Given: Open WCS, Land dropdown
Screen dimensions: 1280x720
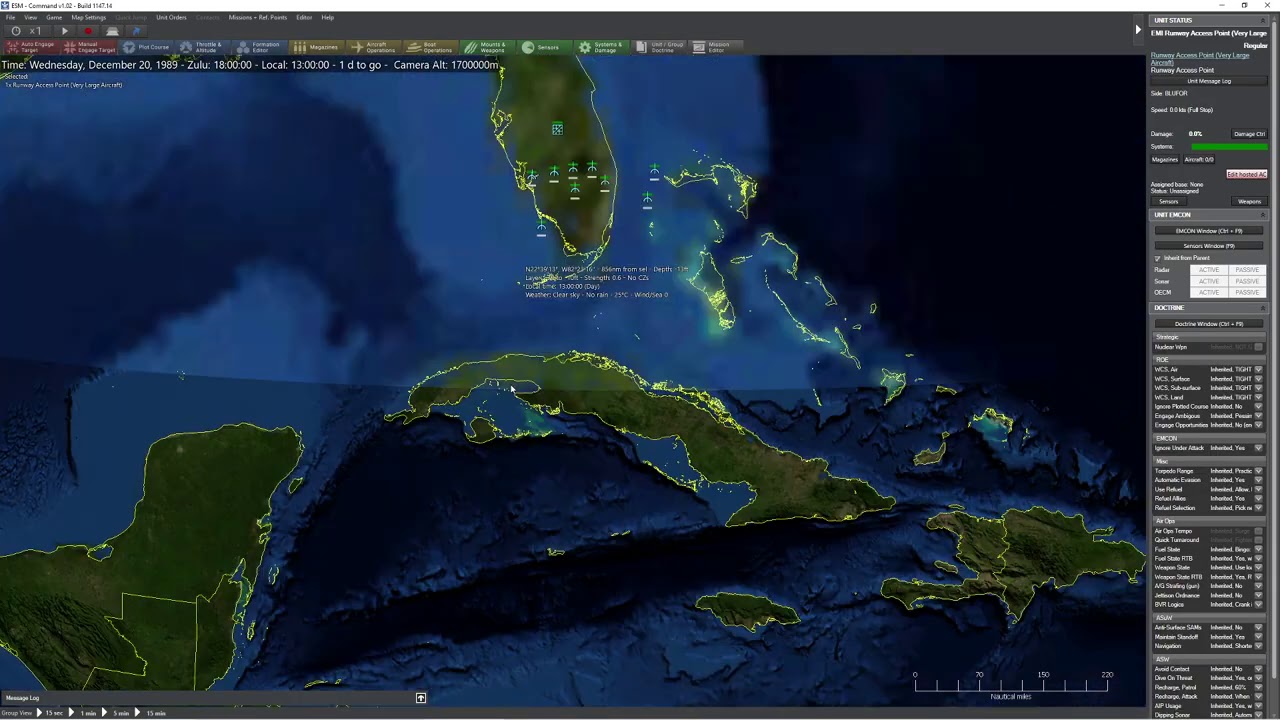Looking at the screenshot, I should tap(1258, 397).
